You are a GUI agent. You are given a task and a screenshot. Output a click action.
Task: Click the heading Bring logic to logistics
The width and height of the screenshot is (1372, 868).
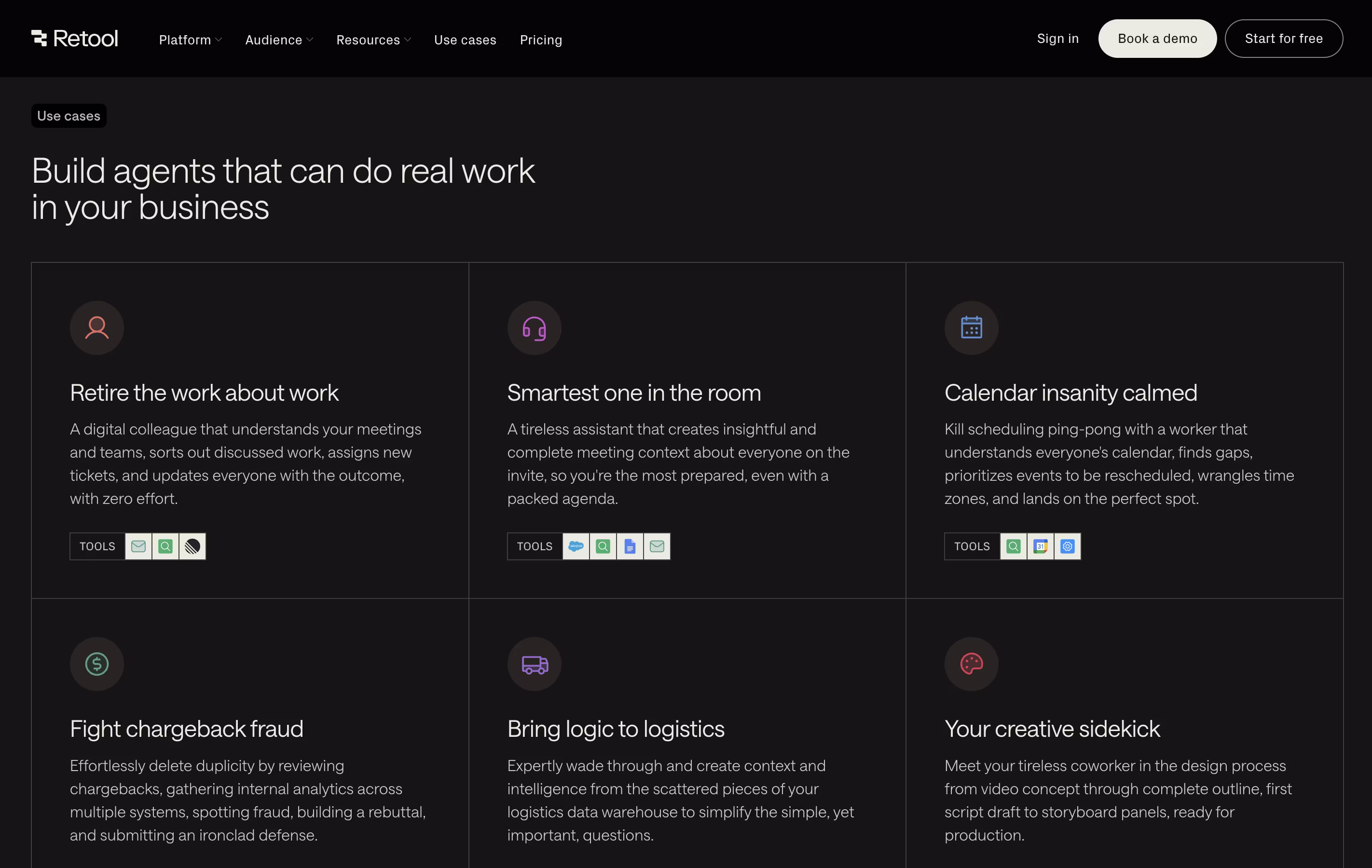pos(616,730)
